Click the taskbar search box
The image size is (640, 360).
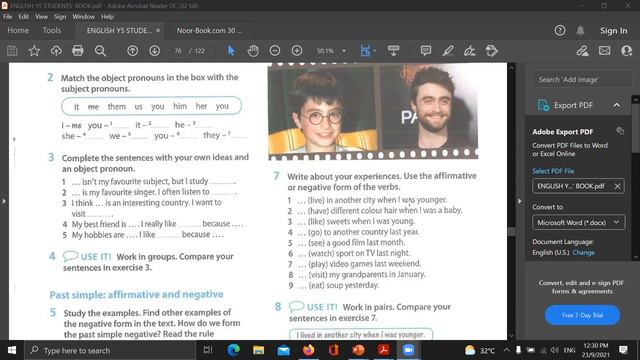point(110,350)
